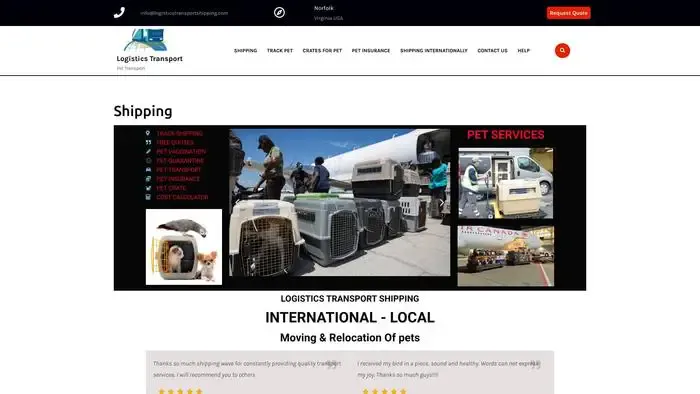Click the LOGISTICS TRANSPORT SHIPPING heading

[350, 299]
